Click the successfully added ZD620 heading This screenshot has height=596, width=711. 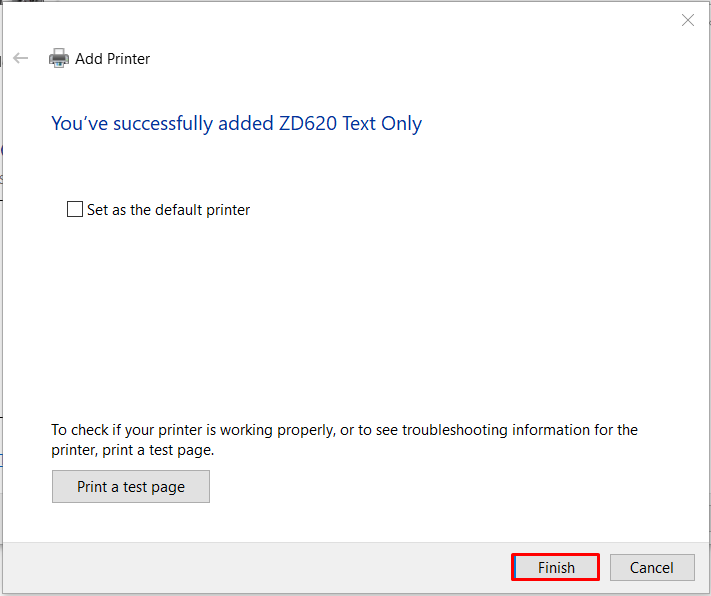[x=236, y=124]
